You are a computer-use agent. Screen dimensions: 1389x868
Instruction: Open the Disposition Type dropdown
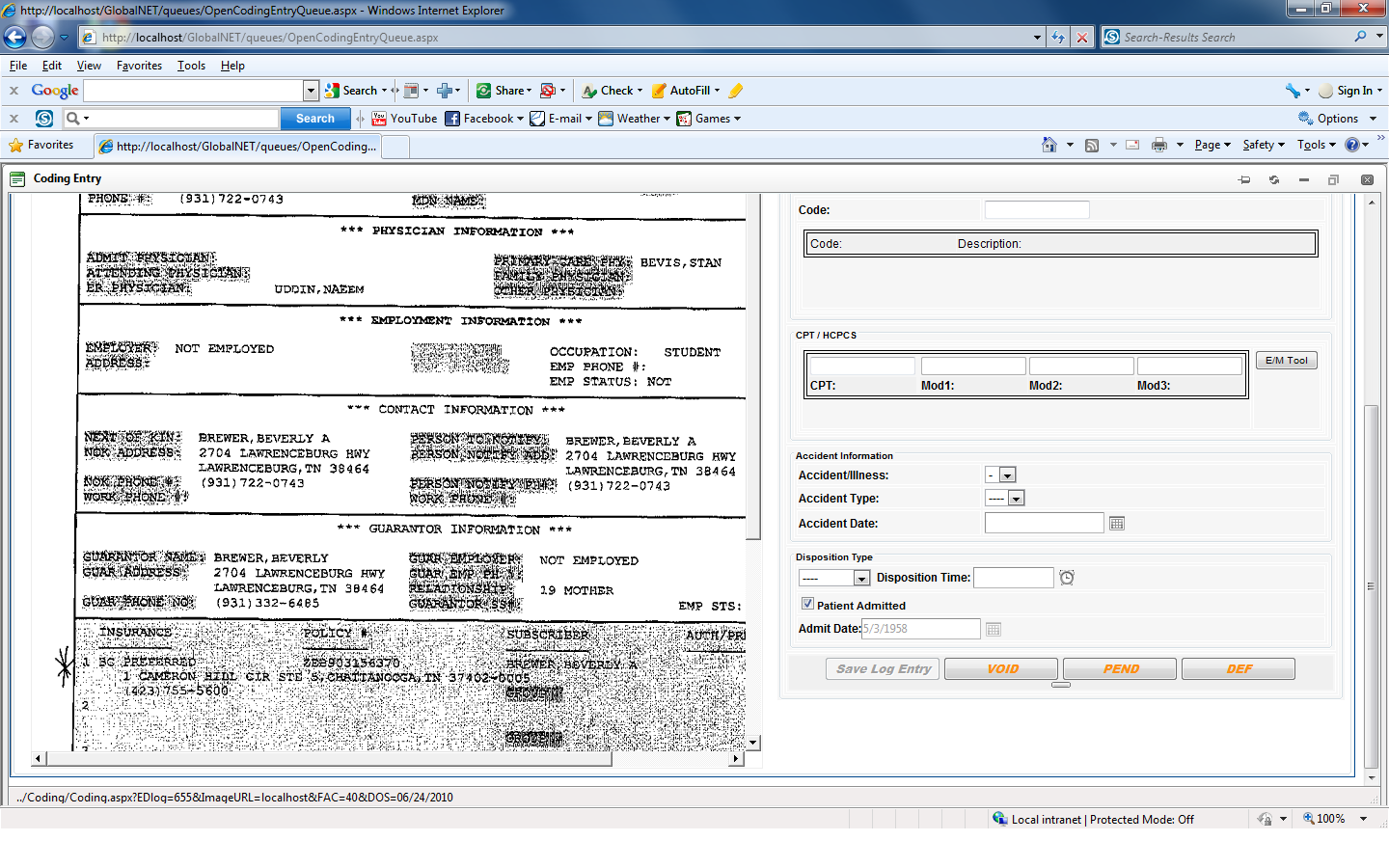click(861, 578)
